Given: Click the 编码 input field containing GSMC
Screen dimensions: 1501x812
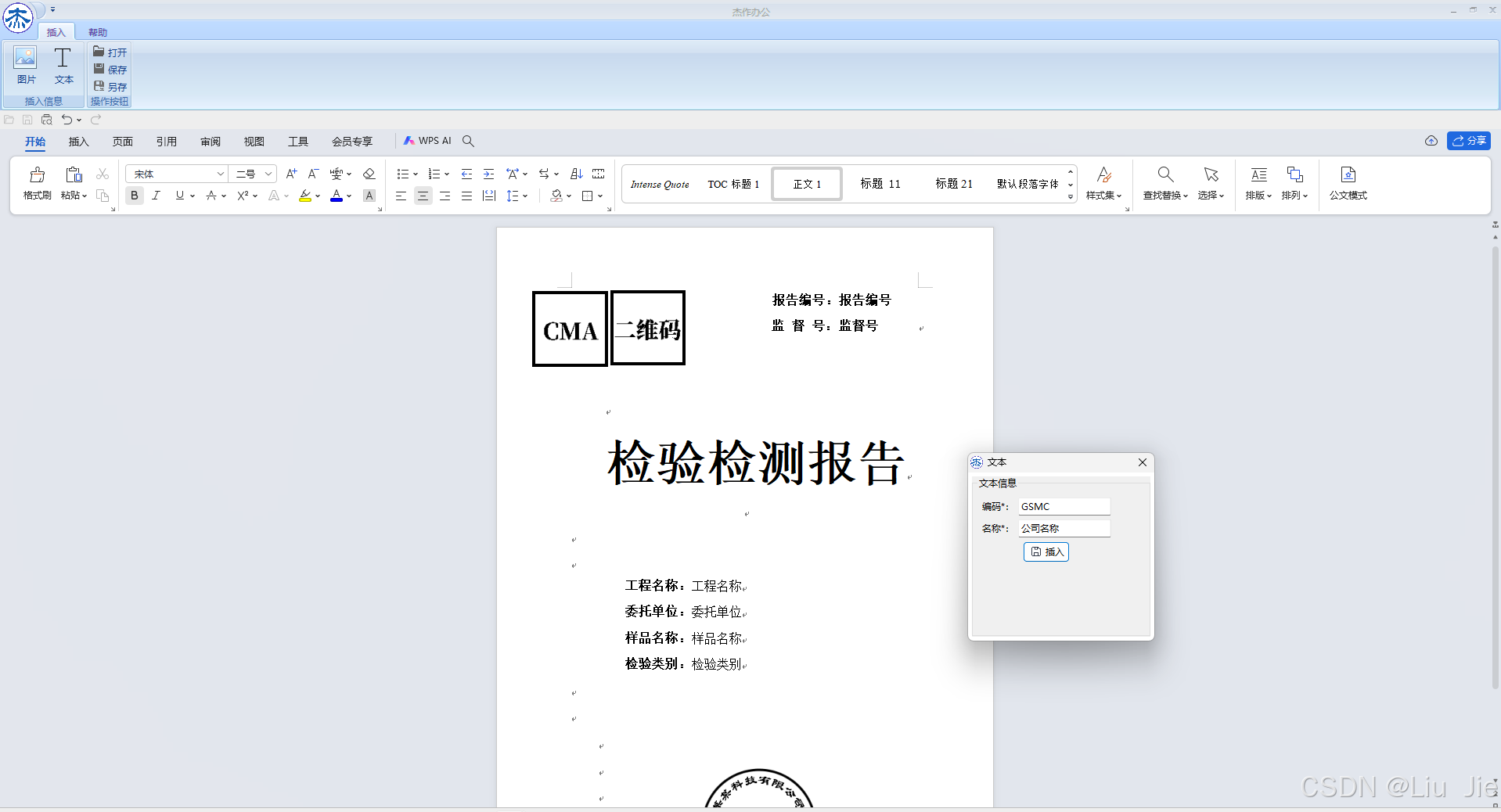Looking at the screenshot, I should click(1064, 507).
